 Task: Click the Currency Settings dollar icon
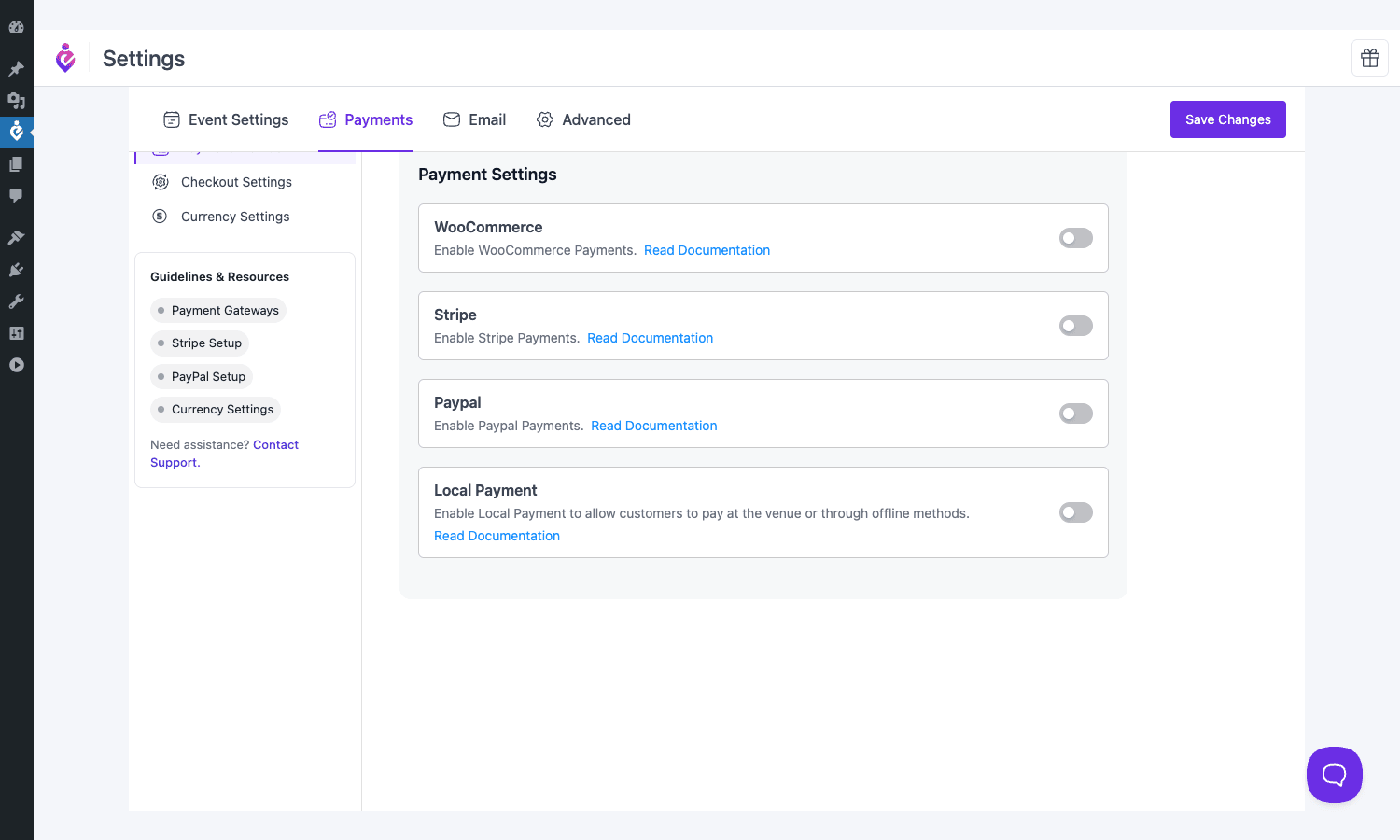[x=161, y=217]
